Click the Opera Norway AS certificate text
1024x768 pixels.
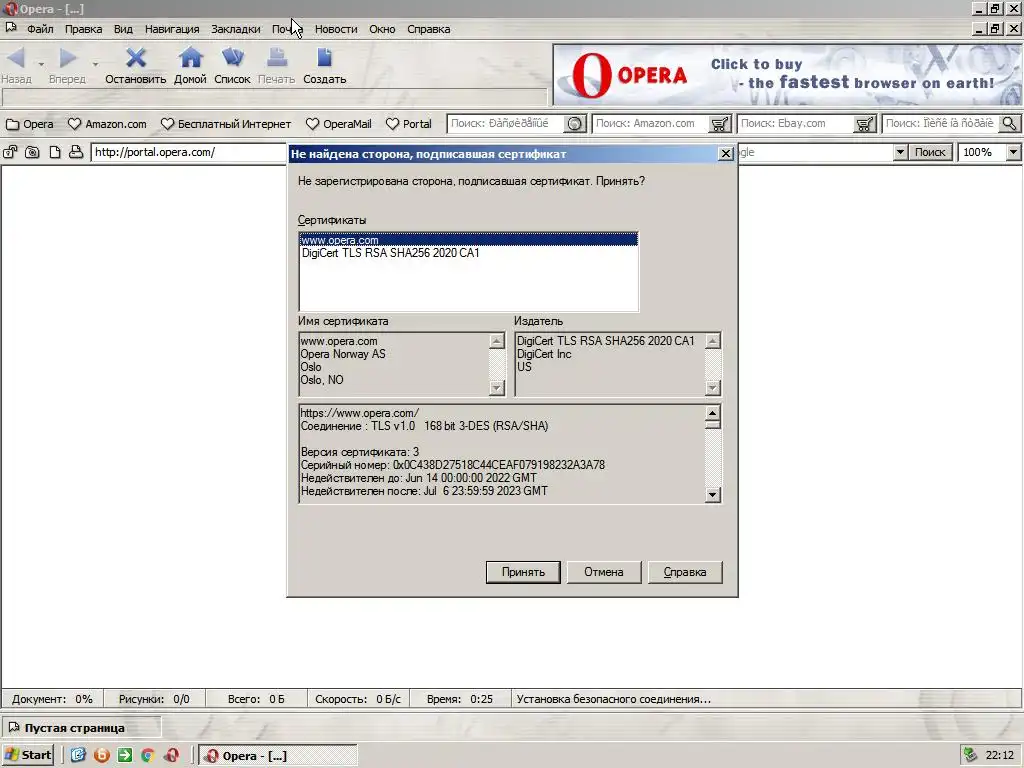[x=343, y=354]
